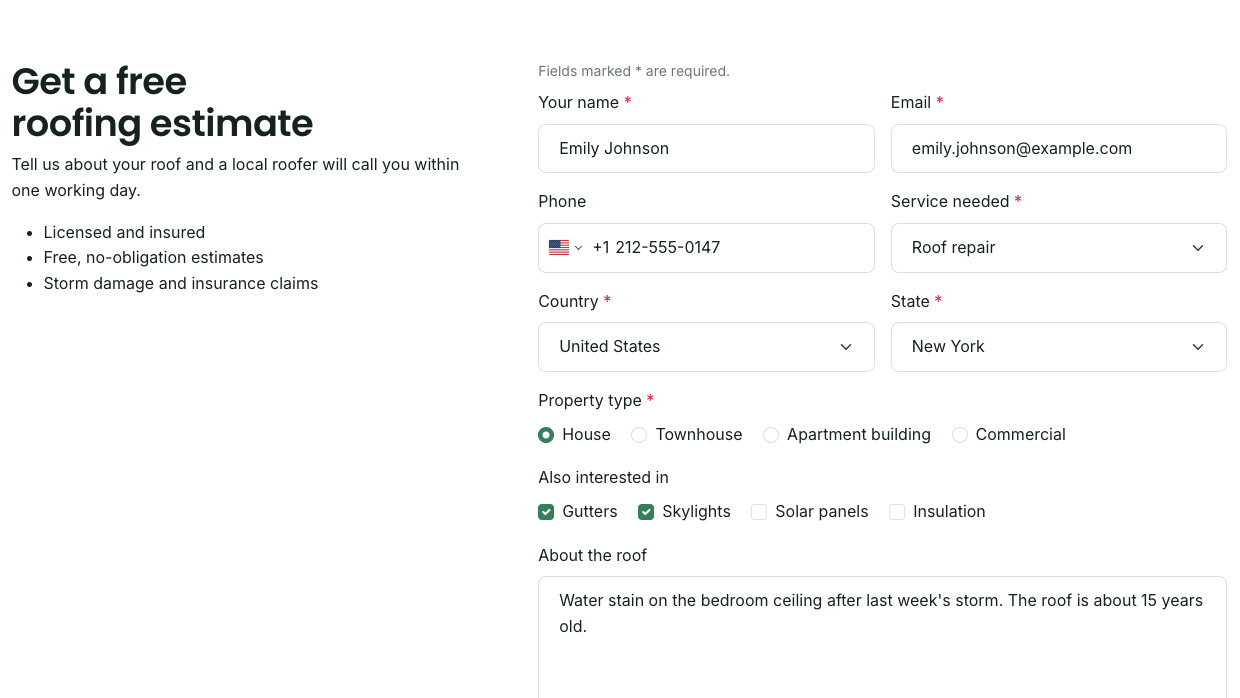Click the Country dropdown chevron arrow
The height and width of the screenshot is (698, 1240).
point(846,347)
